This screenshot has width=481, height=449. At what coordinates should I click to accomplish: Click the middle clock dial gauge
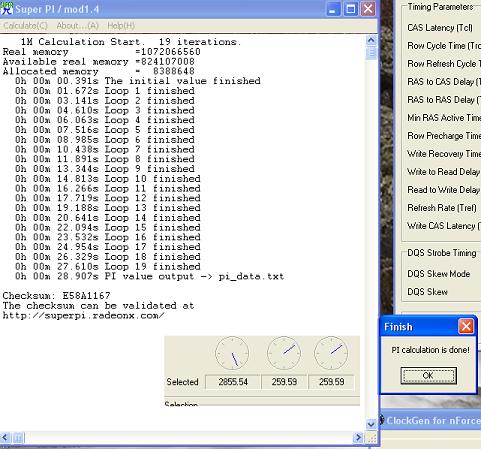pos(284,353)
